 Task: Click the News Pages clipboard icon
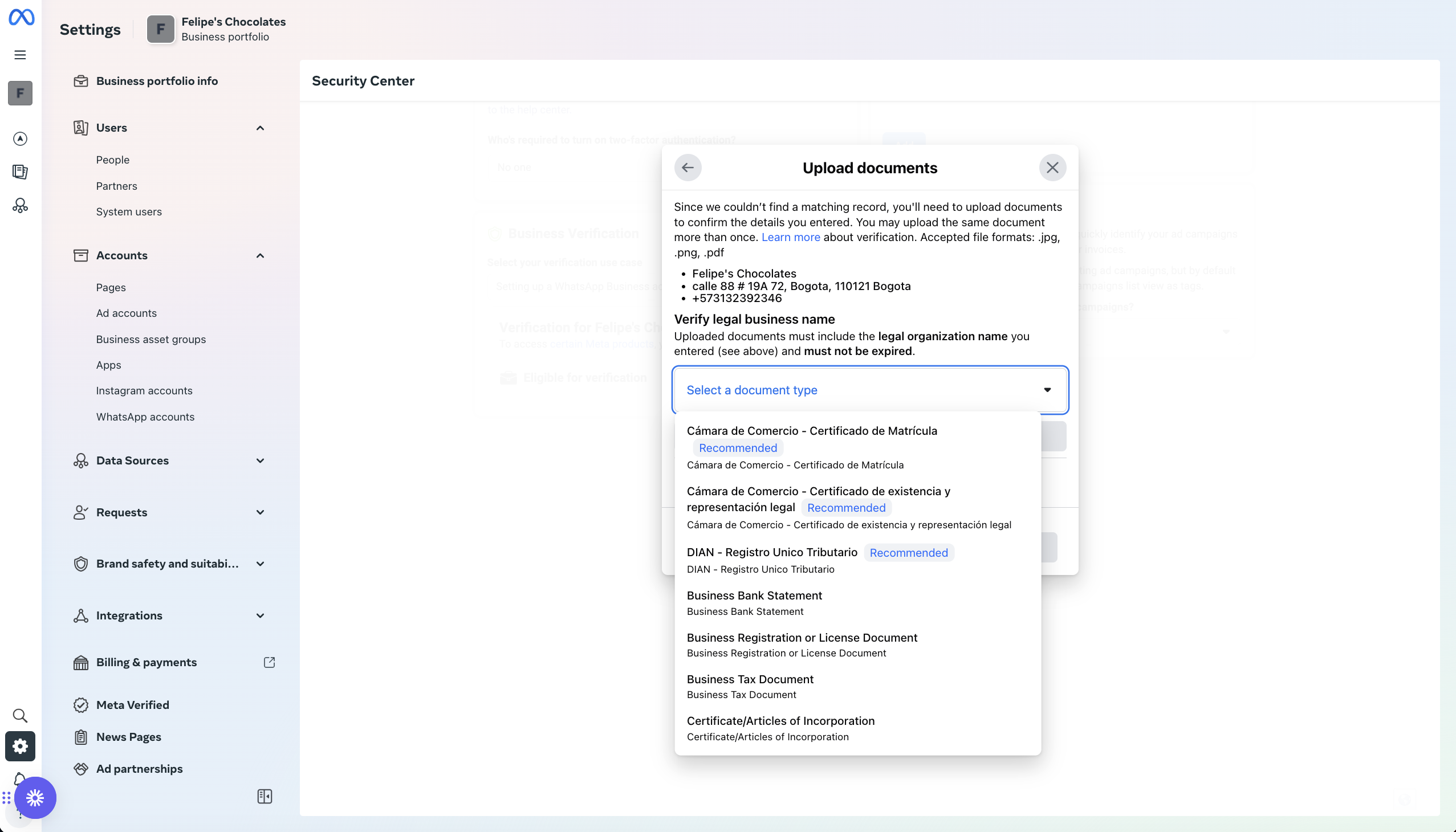[80, 737]
